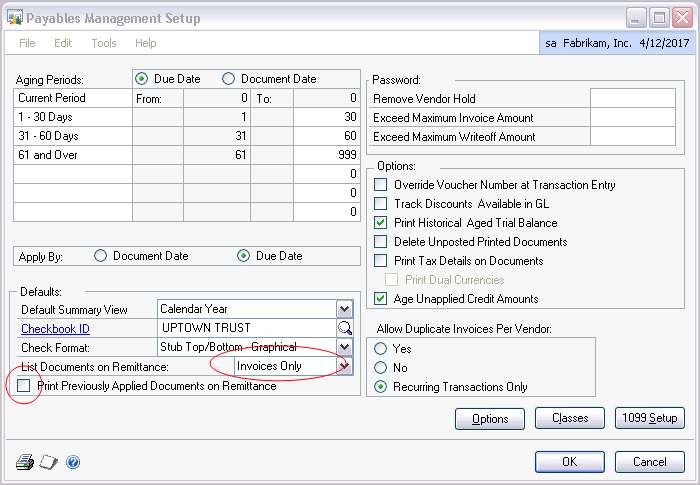The image size is (700, 485).
Task: Expand the Default Summary View dropdown
Action: [x=345, y=309]
